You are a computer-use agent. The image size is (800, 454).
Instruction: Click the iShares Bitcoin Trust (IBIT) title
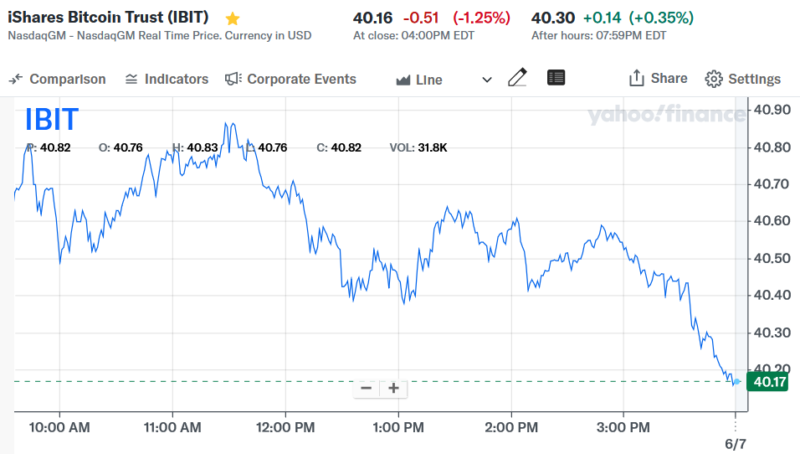tap(112, 18)
